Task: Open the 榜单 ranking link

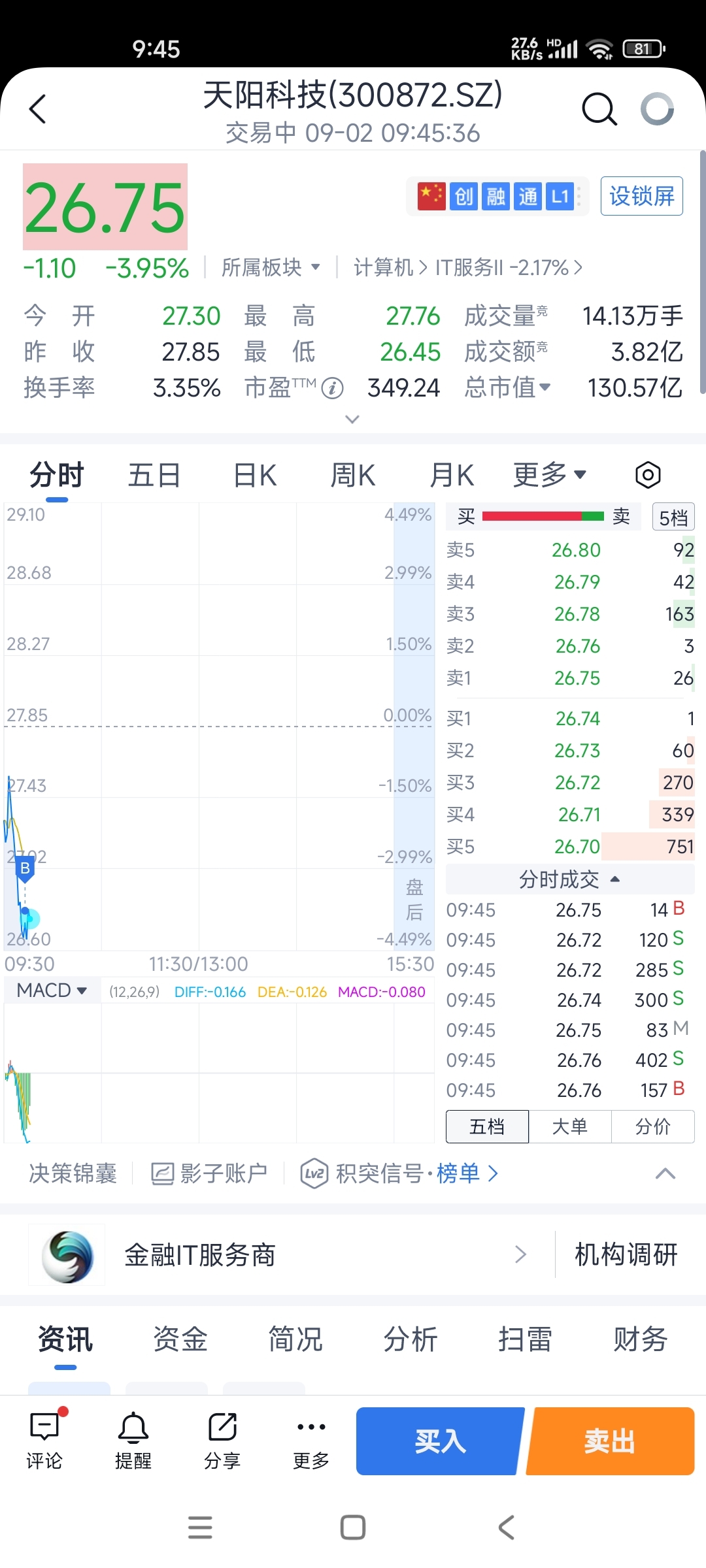Action: click(467, 1174)
